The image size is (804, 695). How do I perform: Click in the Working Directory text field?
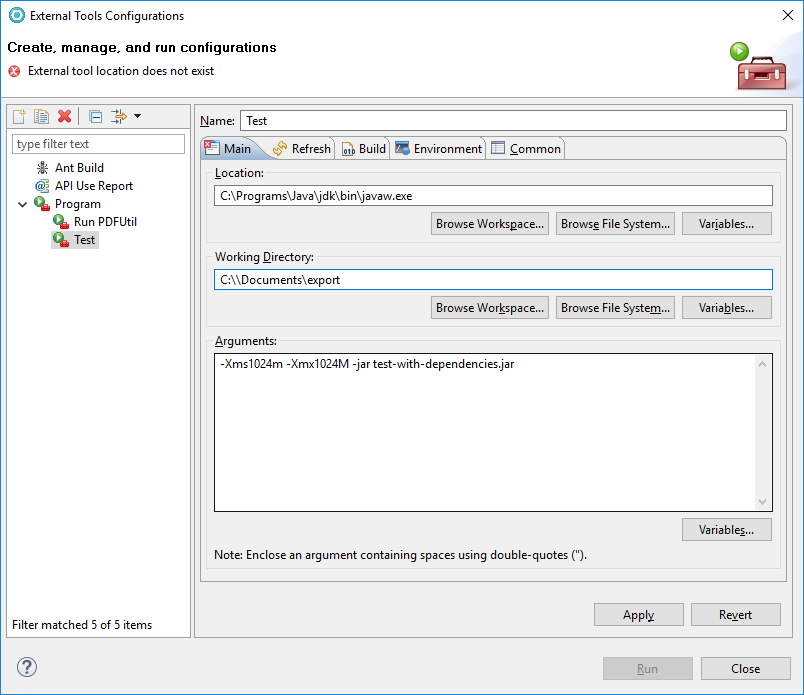coord(493,280)
